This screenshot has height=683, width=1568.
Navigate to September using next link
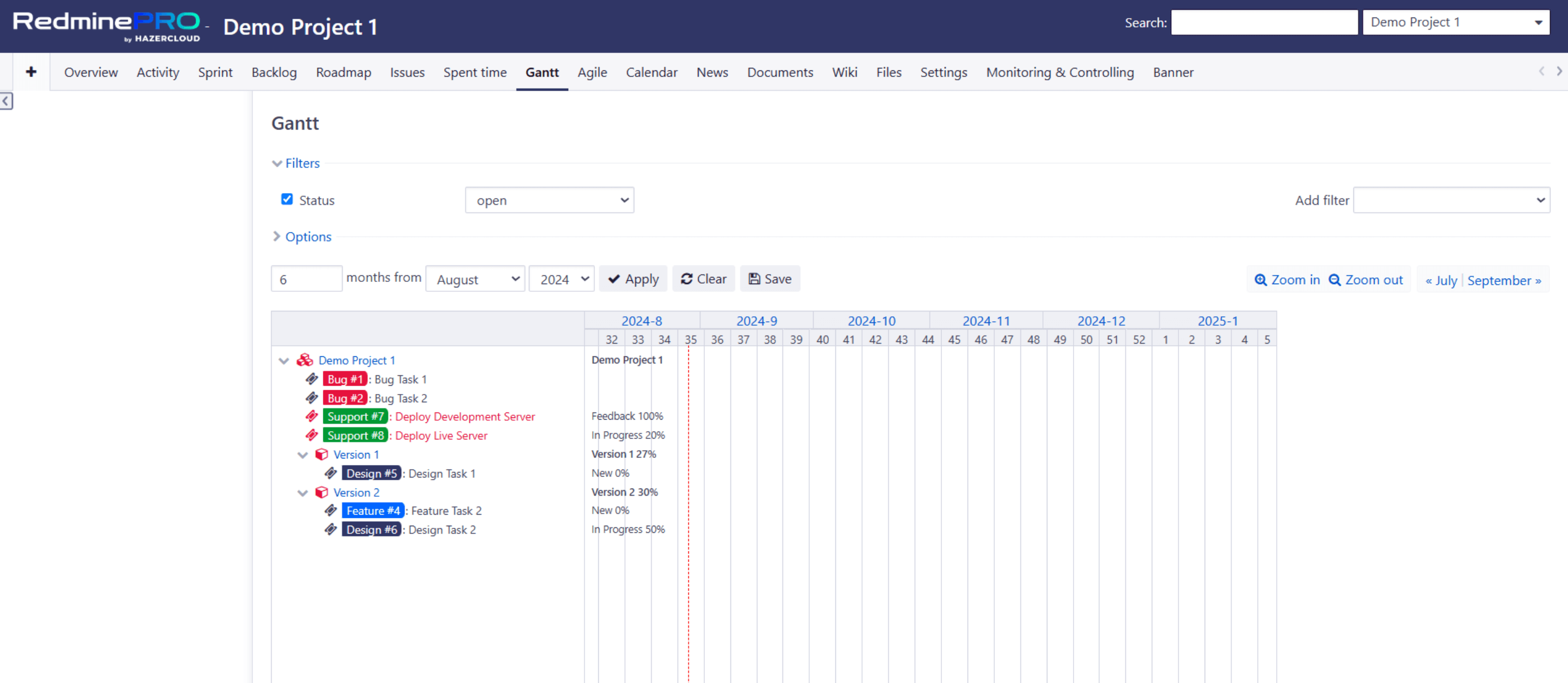[x=1503, y=280]
